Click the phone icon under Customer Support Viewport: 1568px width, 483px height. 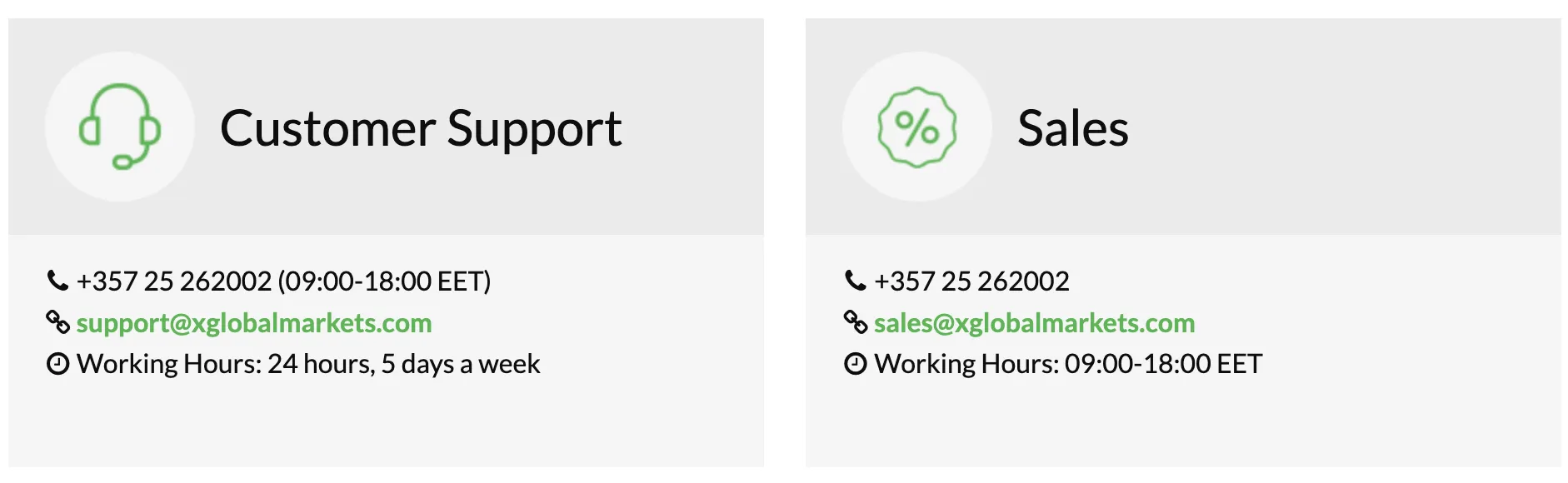coord(57,281)
